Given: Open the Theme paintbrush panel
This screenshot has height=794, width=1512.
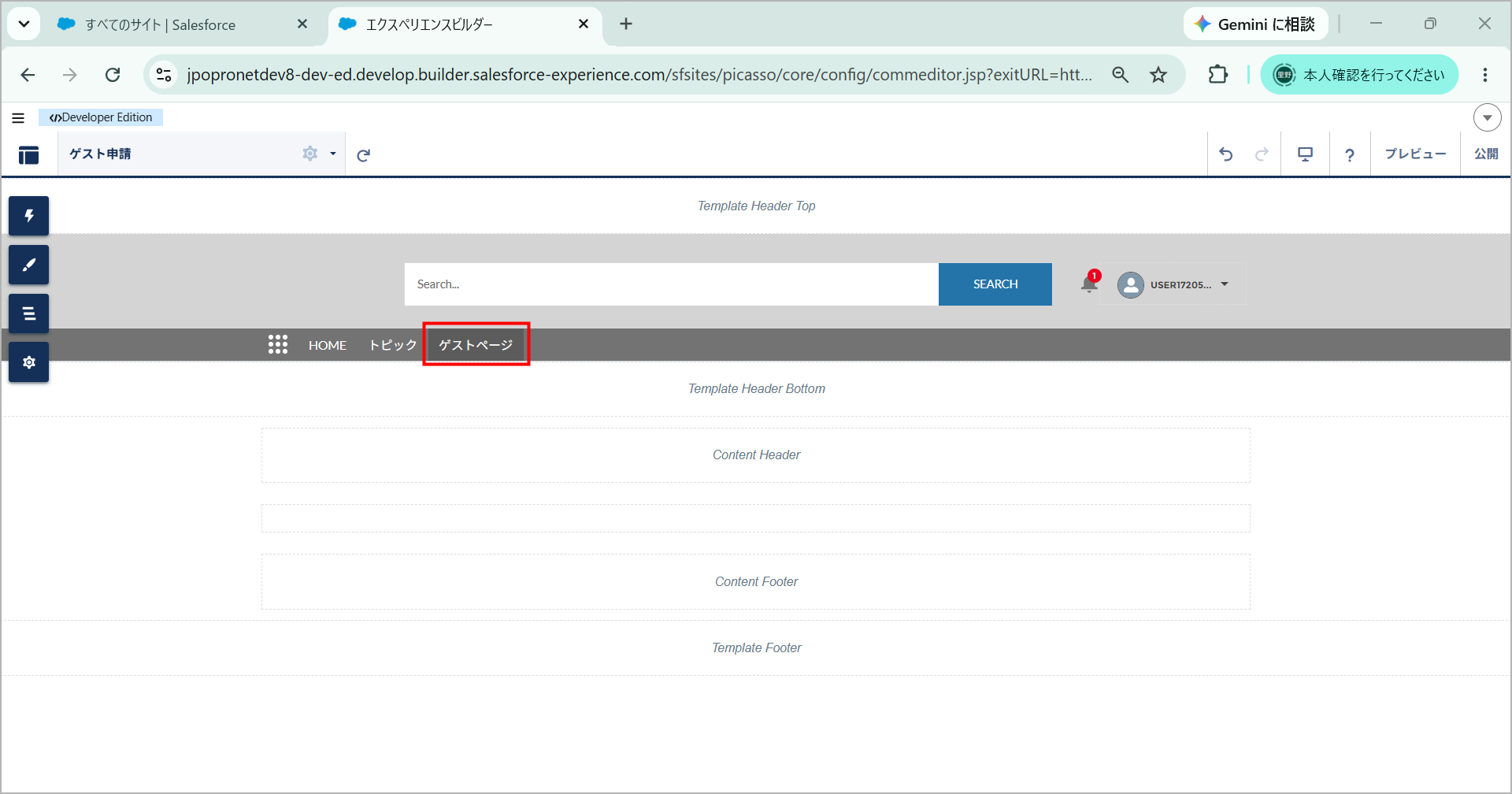Looking at the screenshot, I should [28, 265].
